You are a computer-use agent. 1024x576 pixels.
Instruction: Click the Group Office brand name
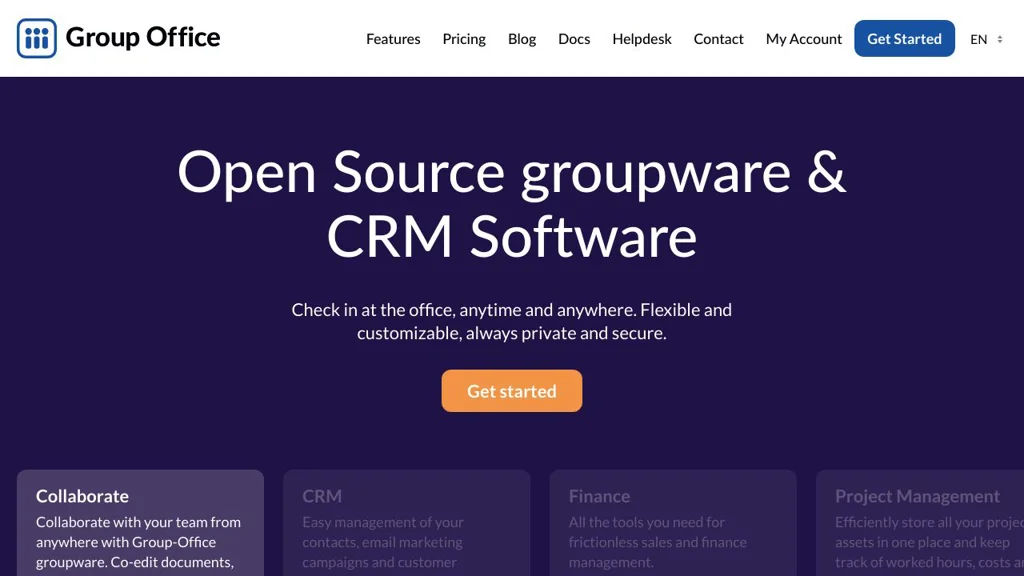pyautogui.click(x=143, y=37)
